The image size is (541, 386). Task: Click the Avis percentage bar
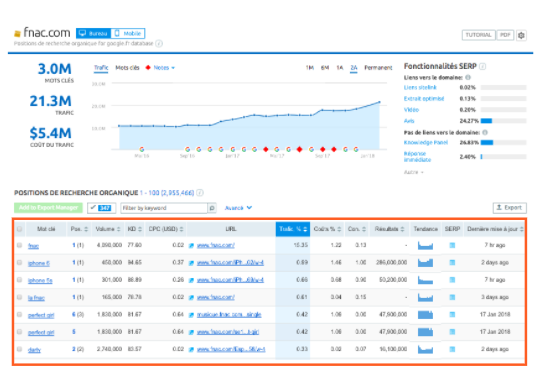point(503,121)
